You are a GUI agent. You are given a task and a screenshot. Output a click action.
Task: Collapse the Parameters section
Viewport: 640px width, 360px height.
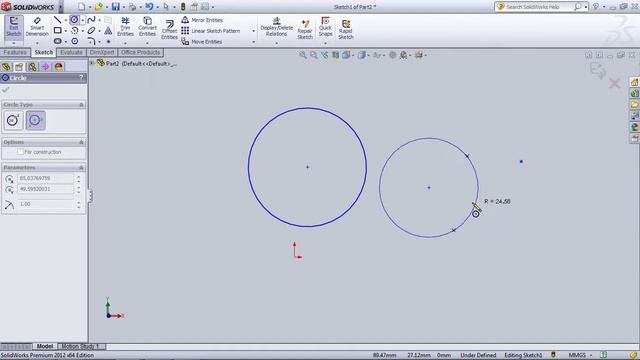81,168
